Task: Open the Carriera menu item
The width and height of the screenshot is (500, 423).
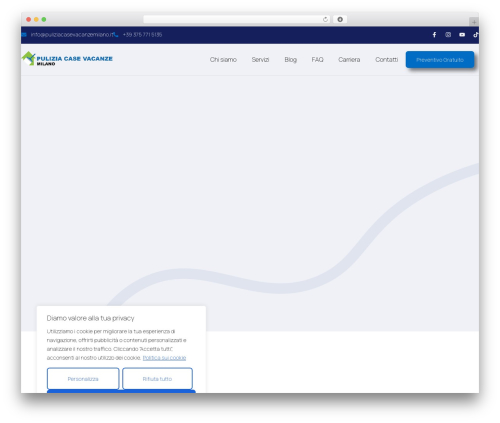Action: [x=349, y=60]
